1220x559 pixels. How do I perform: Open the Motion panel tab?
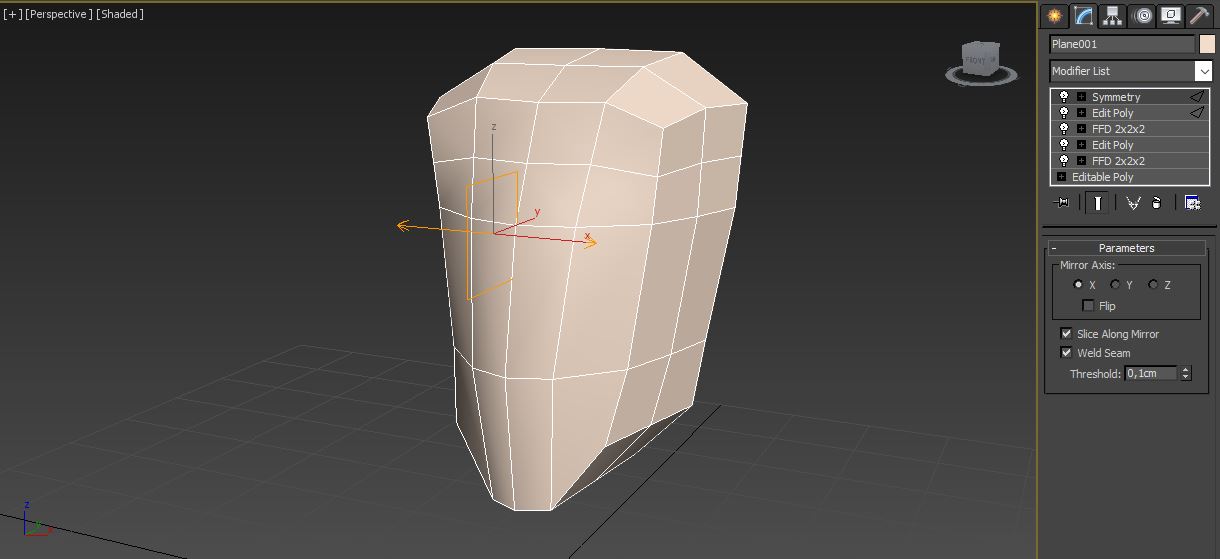tap(1142, 16)
